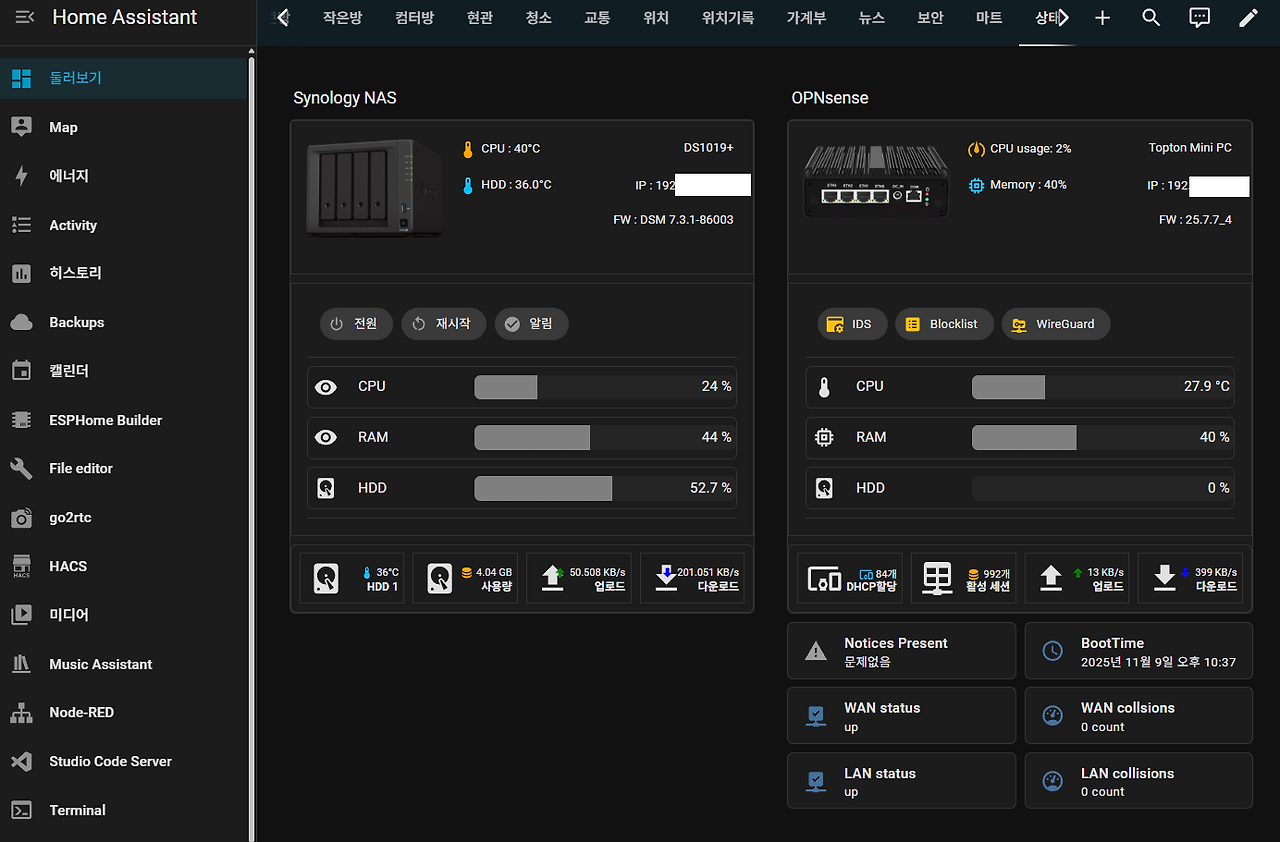
Task: Click the NAS 전원 power button
Action: pos(356,324)
